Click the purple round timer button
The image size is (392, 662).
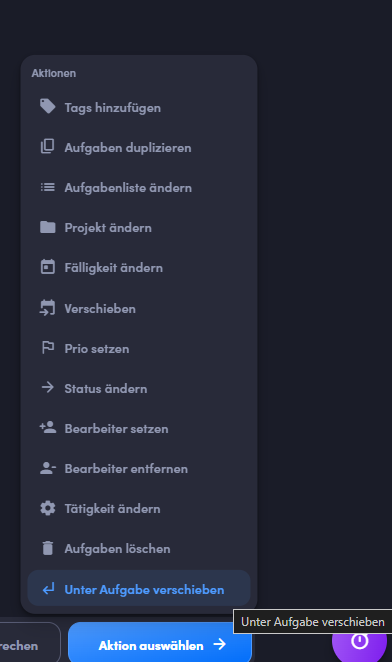359,641
